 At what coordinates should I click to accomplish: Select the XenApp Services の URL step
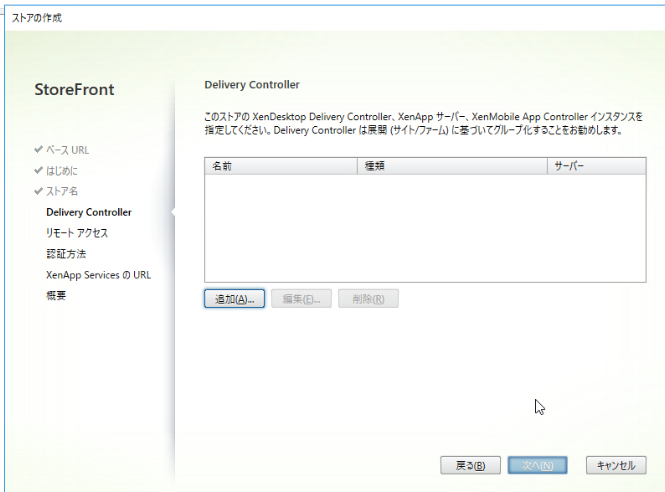[98, 275]
